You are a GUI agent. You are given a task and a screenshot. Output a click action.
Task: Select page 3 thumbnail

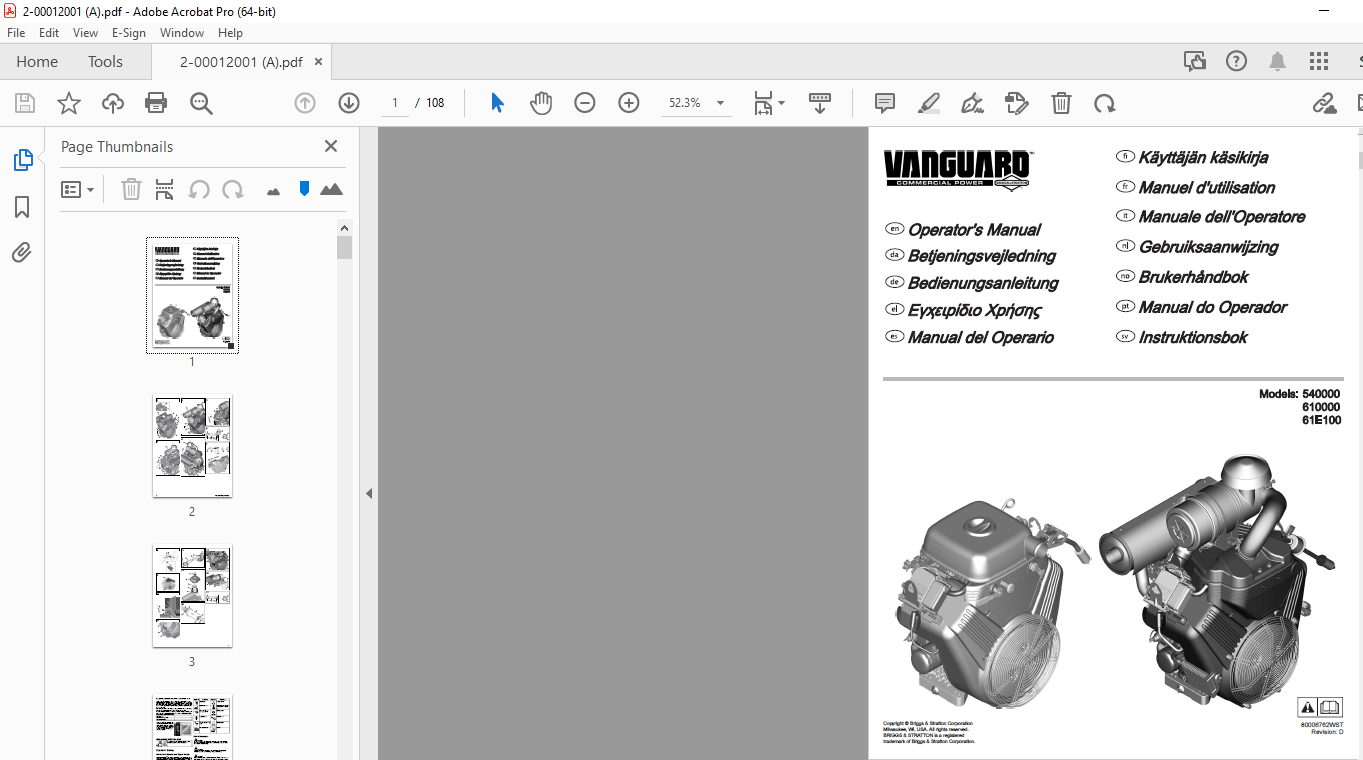pos(192,596)
